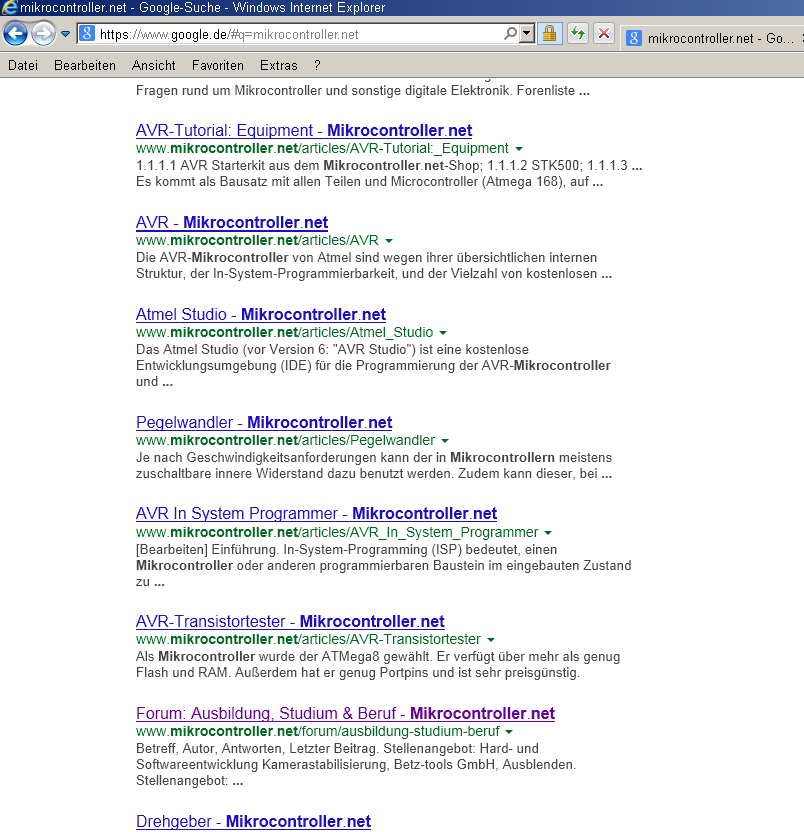804x832 pixels.
Task: Expand options arrow next to Pegelwandler URL
Action: tap(445, 441)
